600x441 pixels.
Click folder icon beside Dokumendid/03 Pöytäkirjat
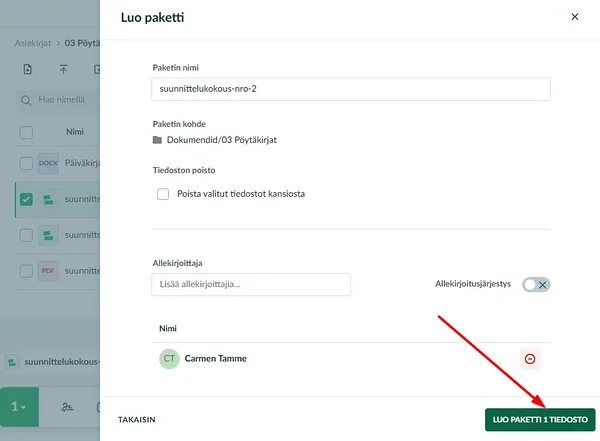(x=157, y=140)
